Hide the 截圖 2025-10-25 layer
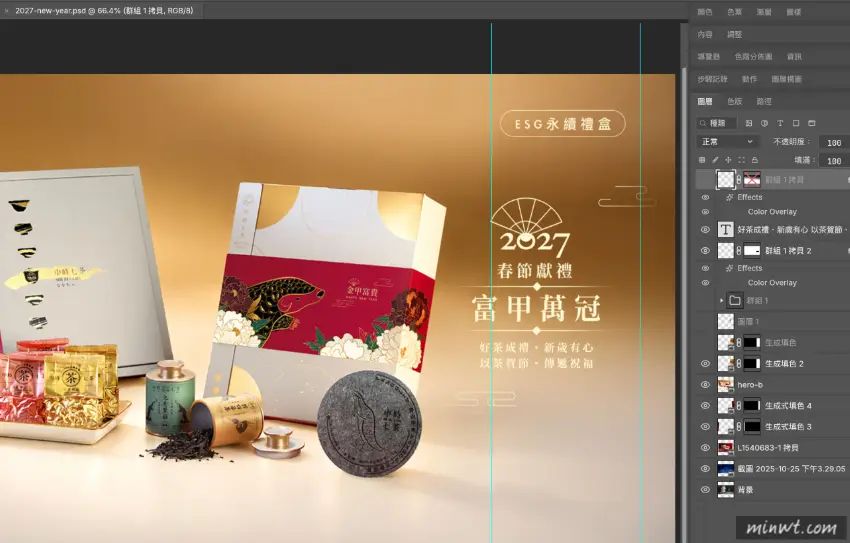 tap(705, 469)
